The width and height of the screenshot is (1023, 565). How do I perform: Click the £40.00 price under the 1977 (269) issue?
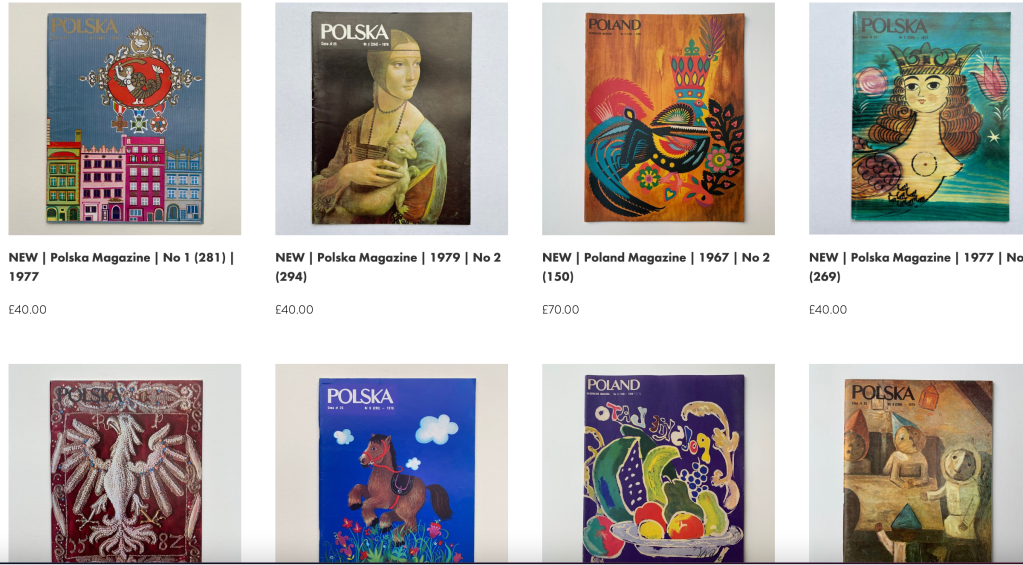click(x=828, y=310)
